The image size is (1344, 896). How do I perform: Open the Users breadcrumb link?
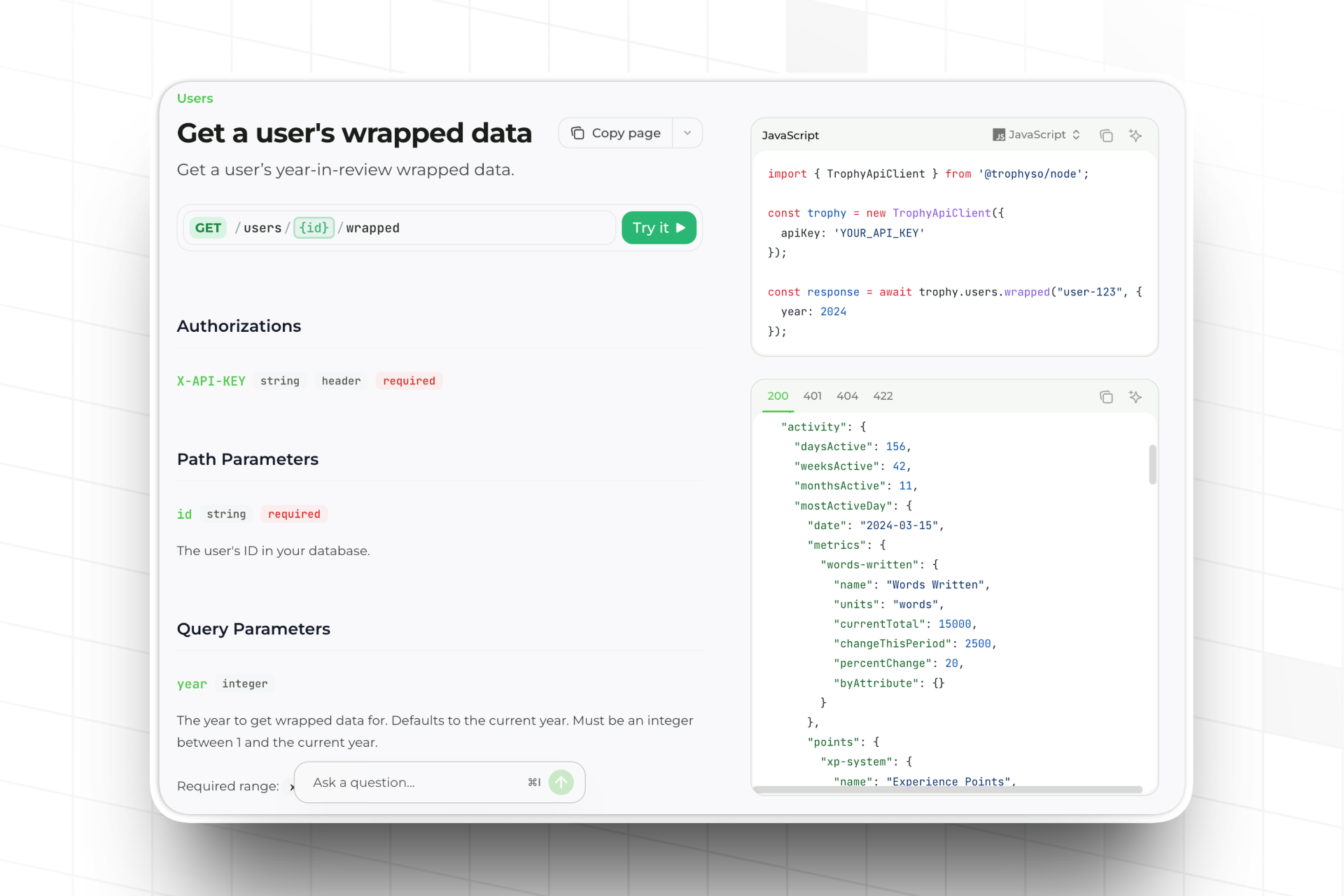[195, 99]
